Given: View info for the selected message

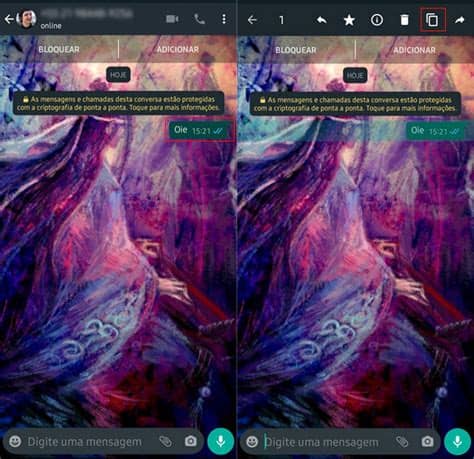Looking at the screenshot, I should tap(377, 20).
